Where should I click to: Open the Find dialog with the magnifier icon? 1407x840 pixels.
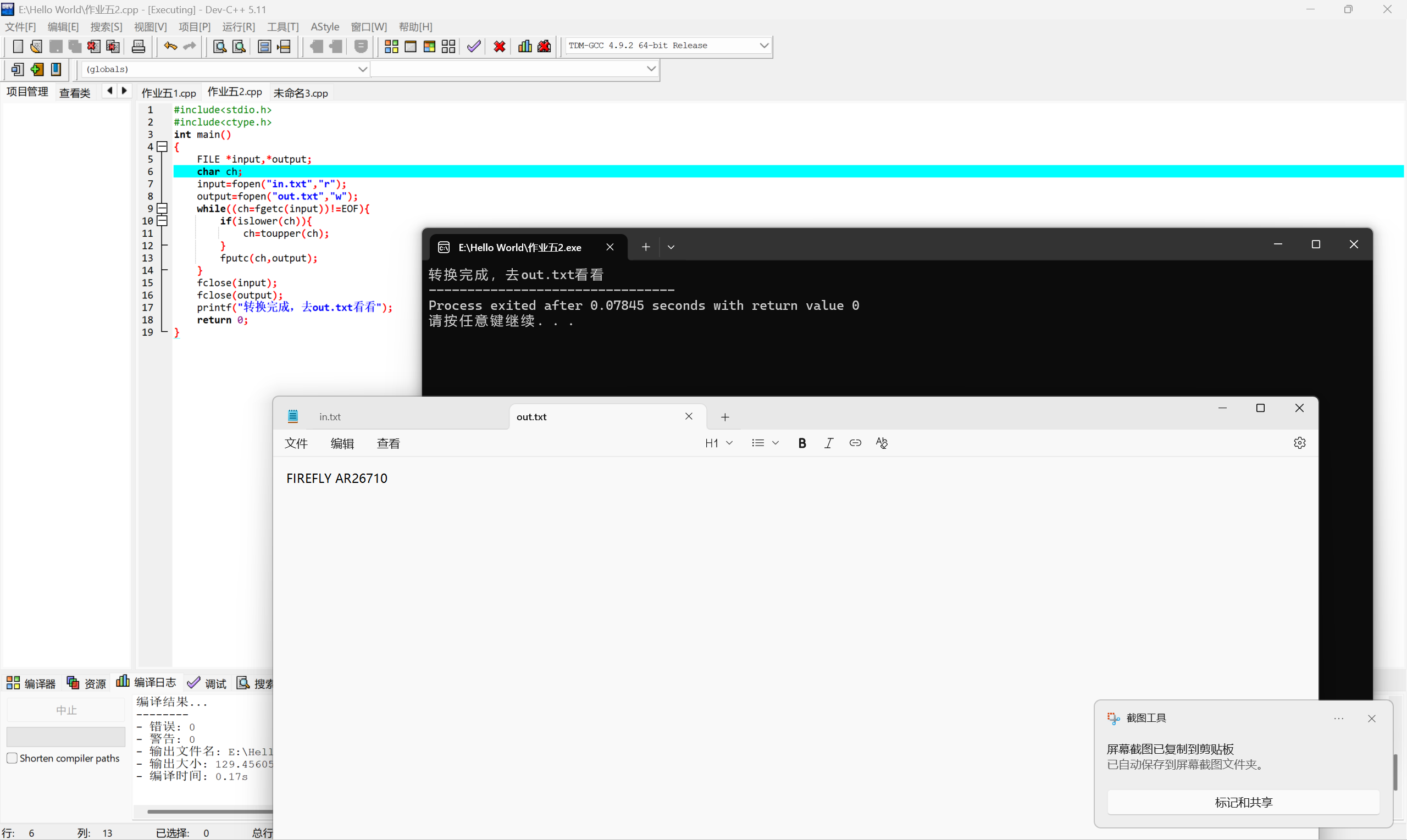[219, 46]
